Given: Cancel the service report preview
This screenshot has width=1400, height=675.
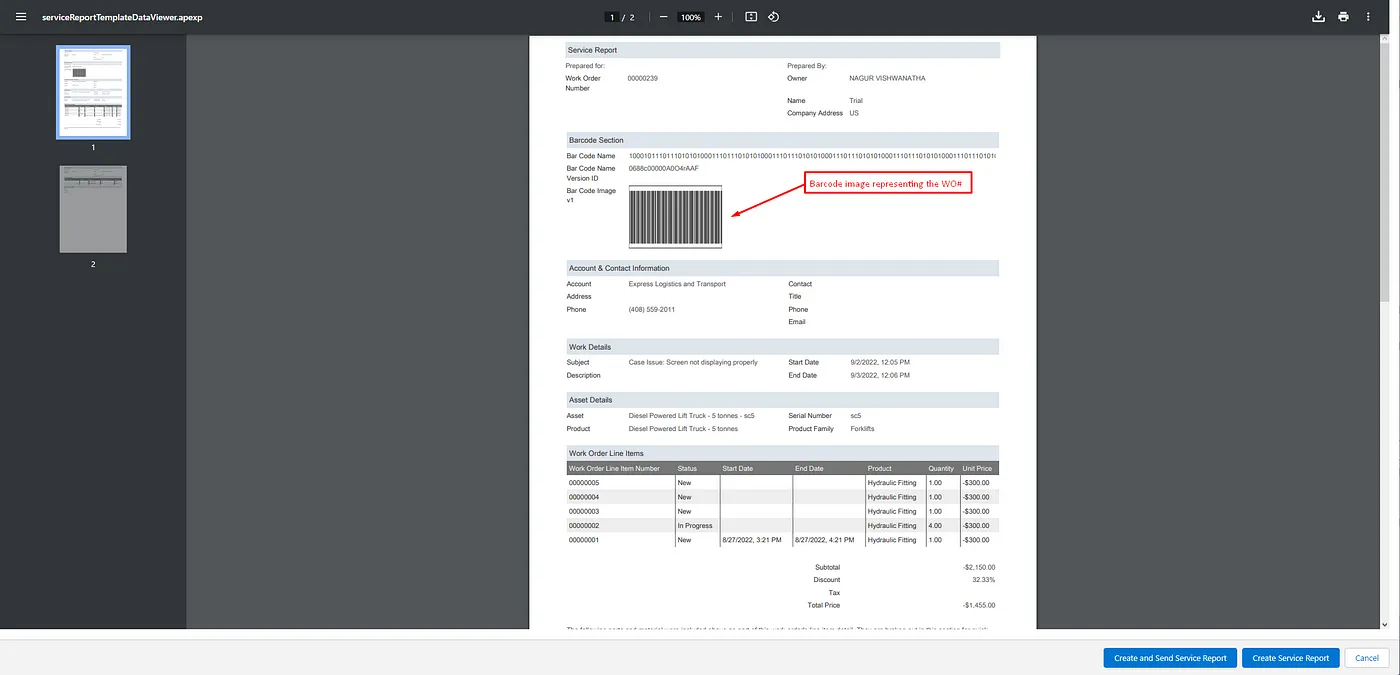Looking at the screenshot, I should click(x=1367, y=658).
